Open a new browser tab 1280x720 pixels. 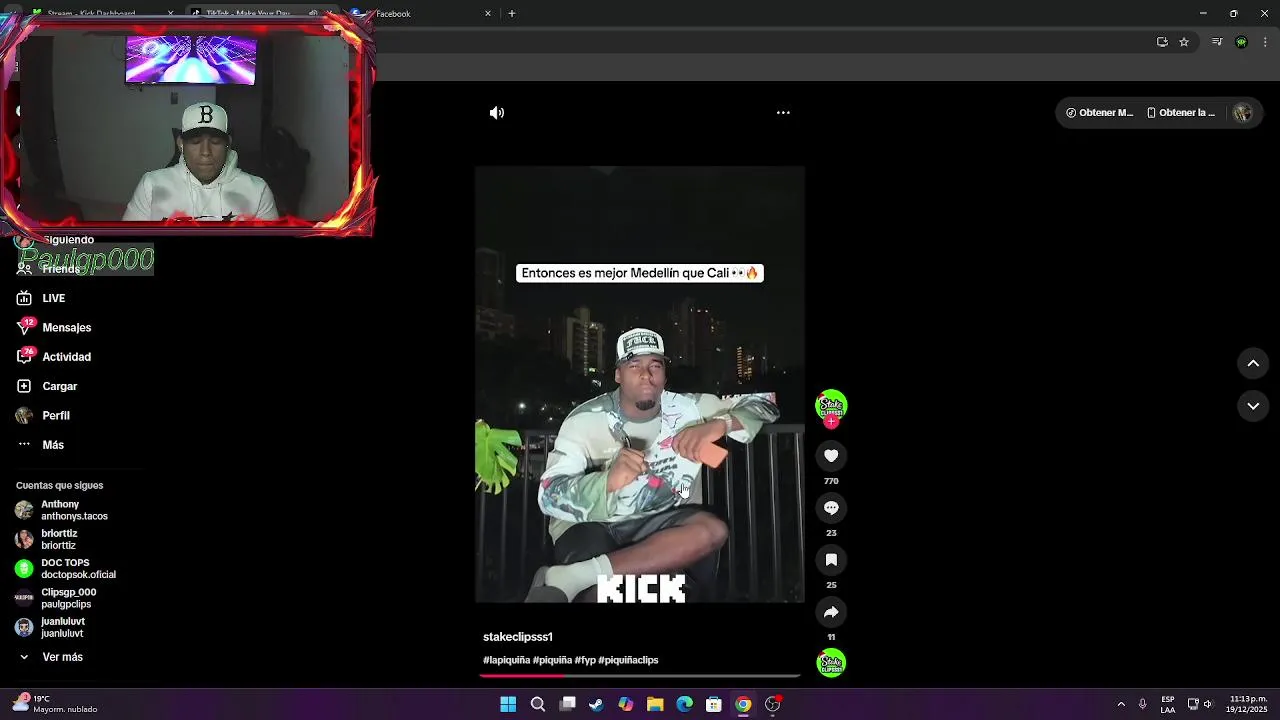point(511,14)
